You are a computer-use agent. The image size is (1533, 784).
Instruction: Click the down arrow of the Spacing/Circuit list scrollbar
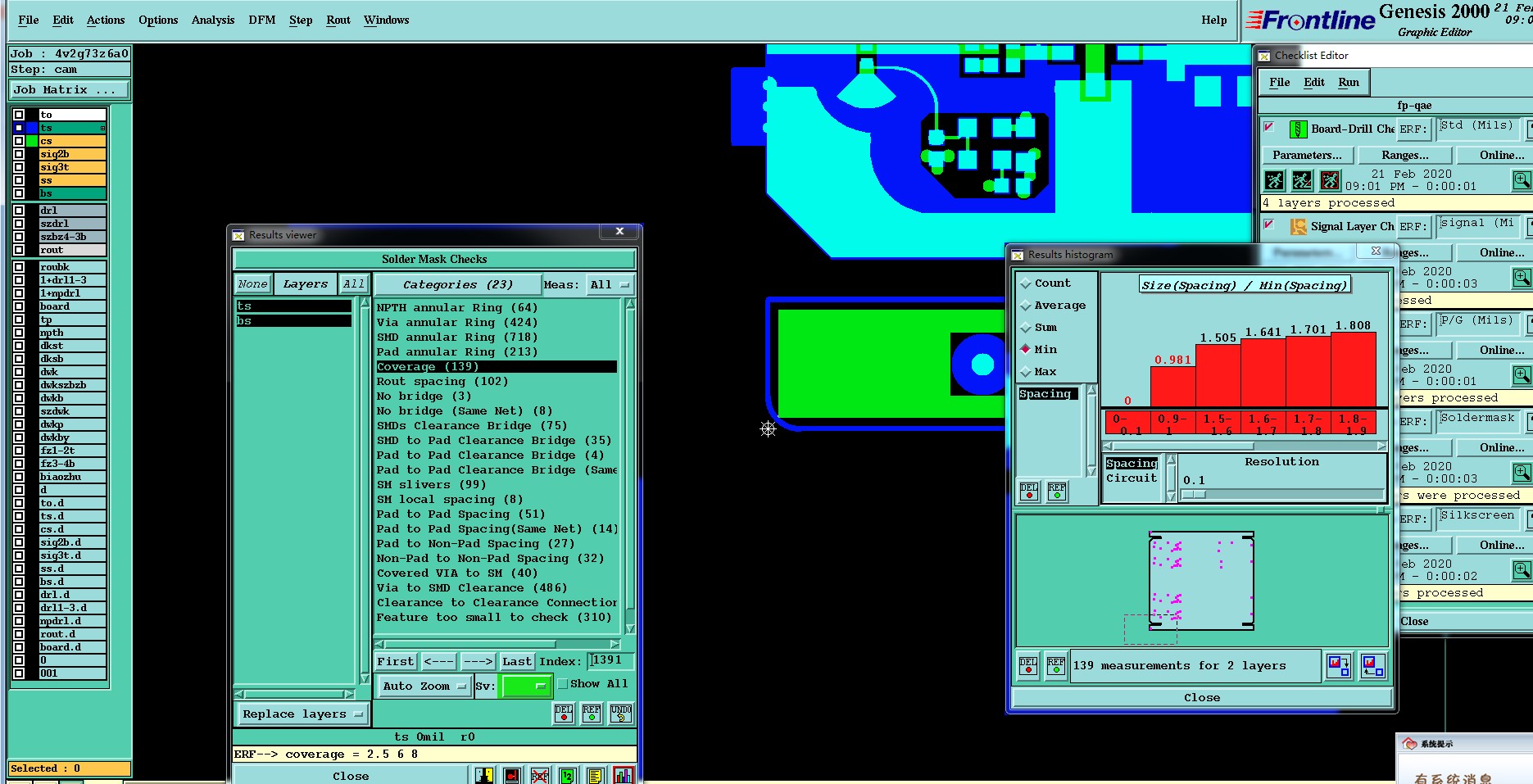(x=1171, y=496)
